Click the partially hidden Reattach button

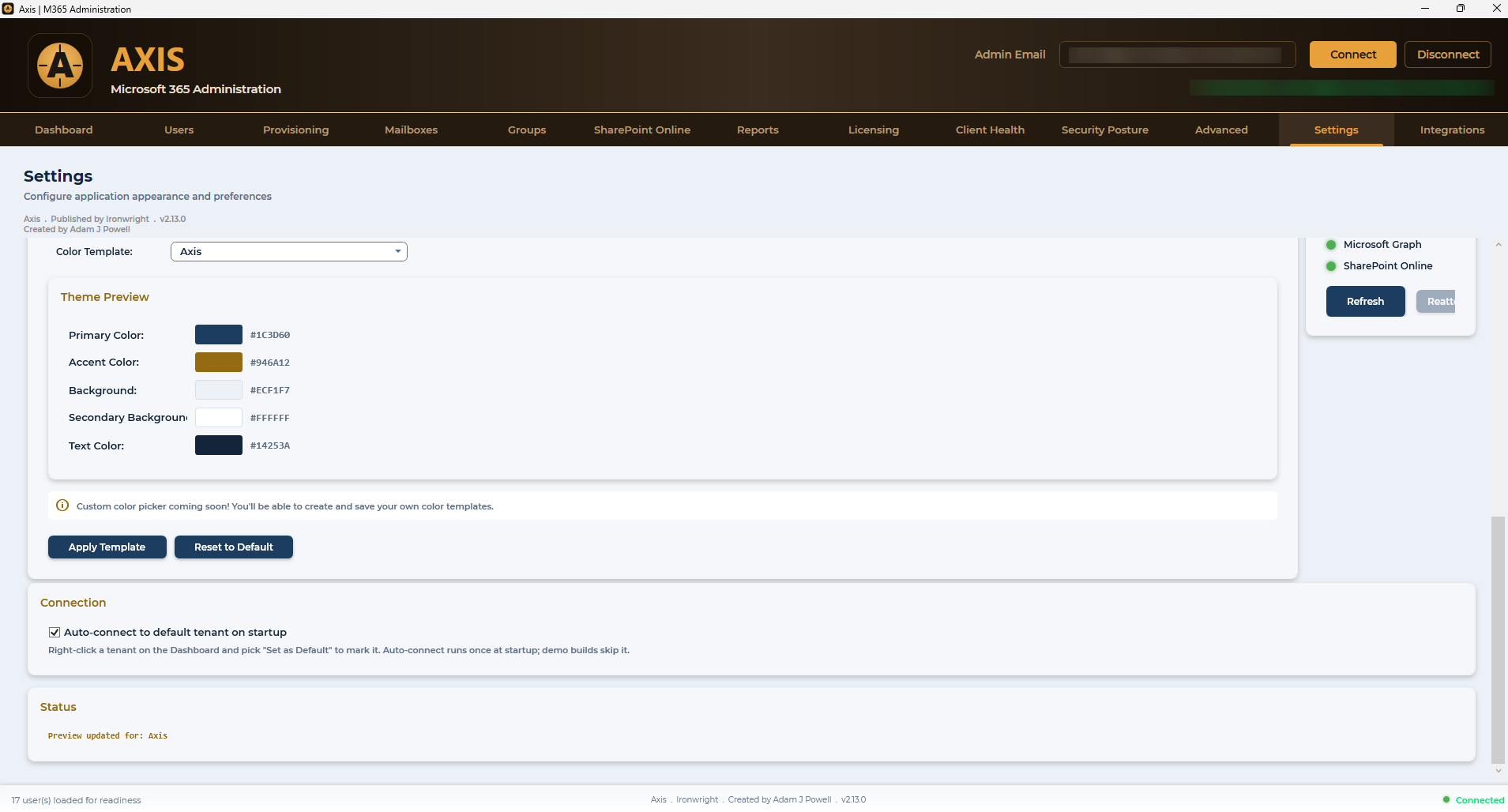tap(1436, 301)
